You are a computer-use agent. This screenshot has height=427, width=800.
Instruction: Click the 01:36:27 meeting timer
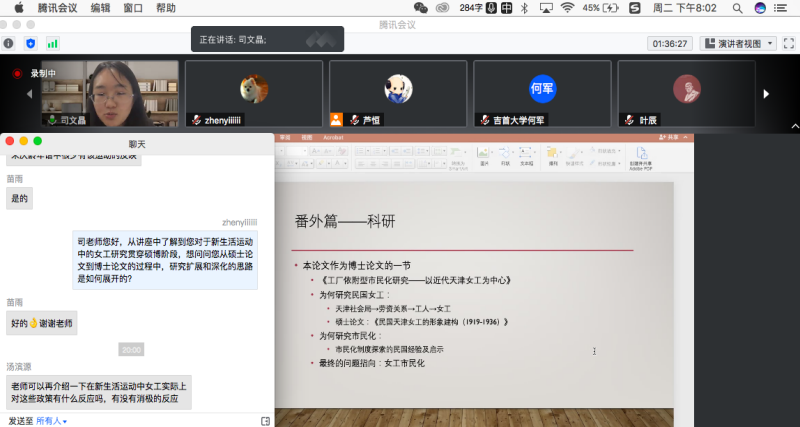click(x=669, y=44)
